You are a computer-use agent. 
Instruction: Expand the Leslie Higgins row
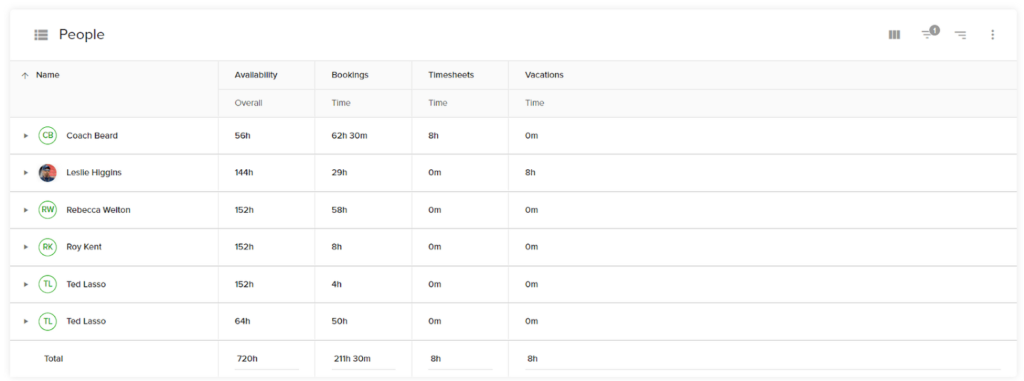pos(26,173)
